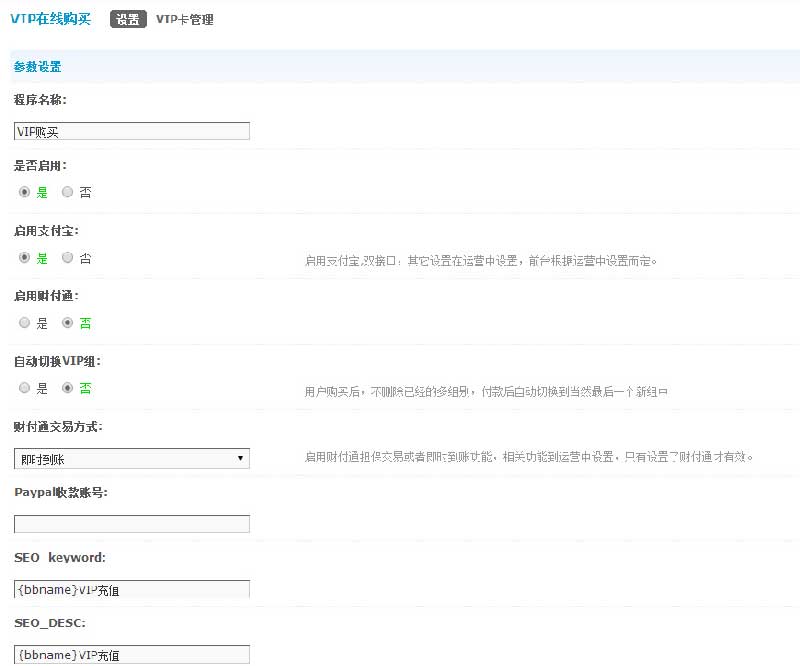This screenshot has height=666, width=800.
Task: Open the VIP卡管理 tab
Action: pyautogui.click(x=184, y=19)
